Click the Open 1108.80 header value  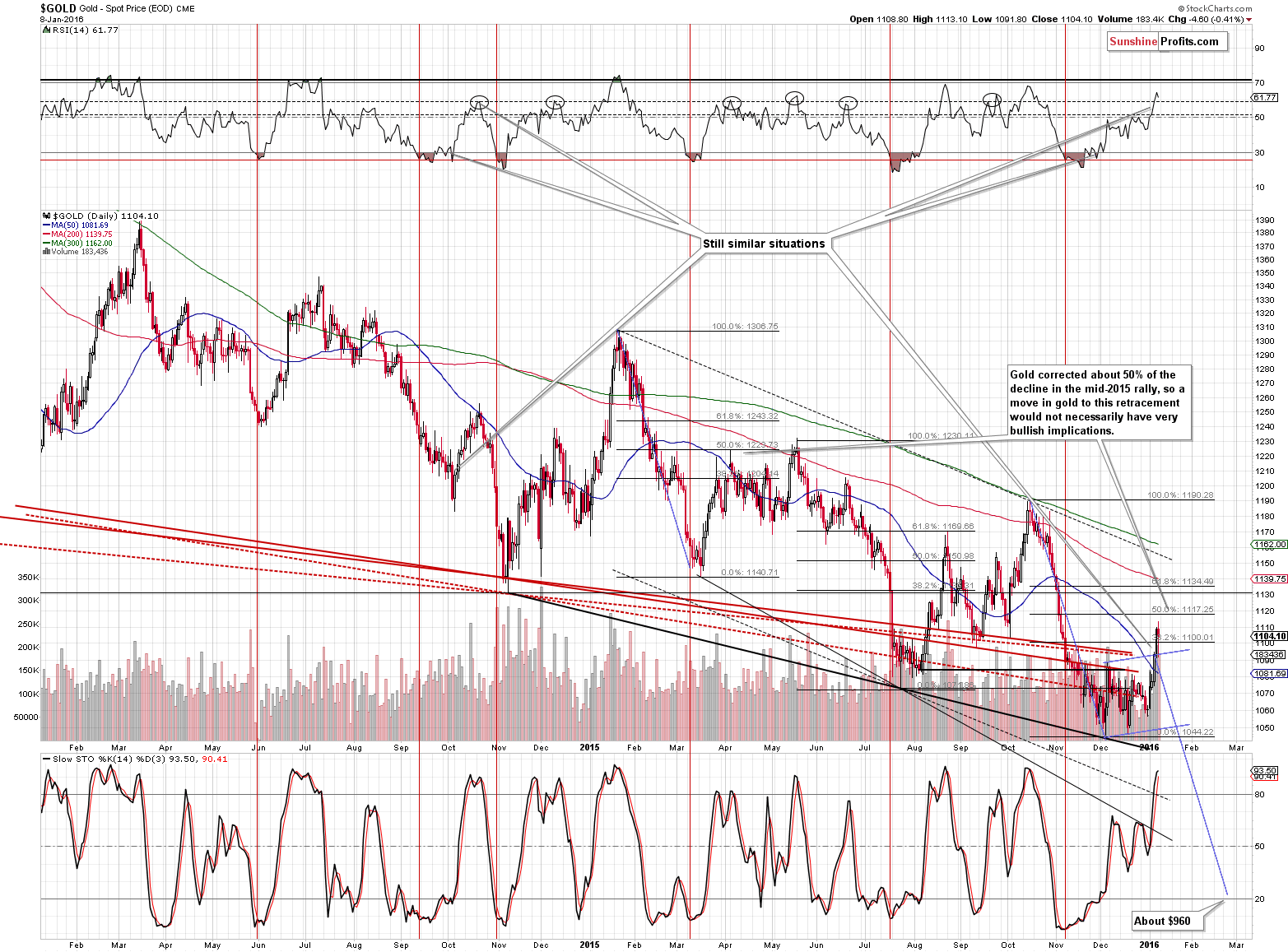[x=878, y=19]
